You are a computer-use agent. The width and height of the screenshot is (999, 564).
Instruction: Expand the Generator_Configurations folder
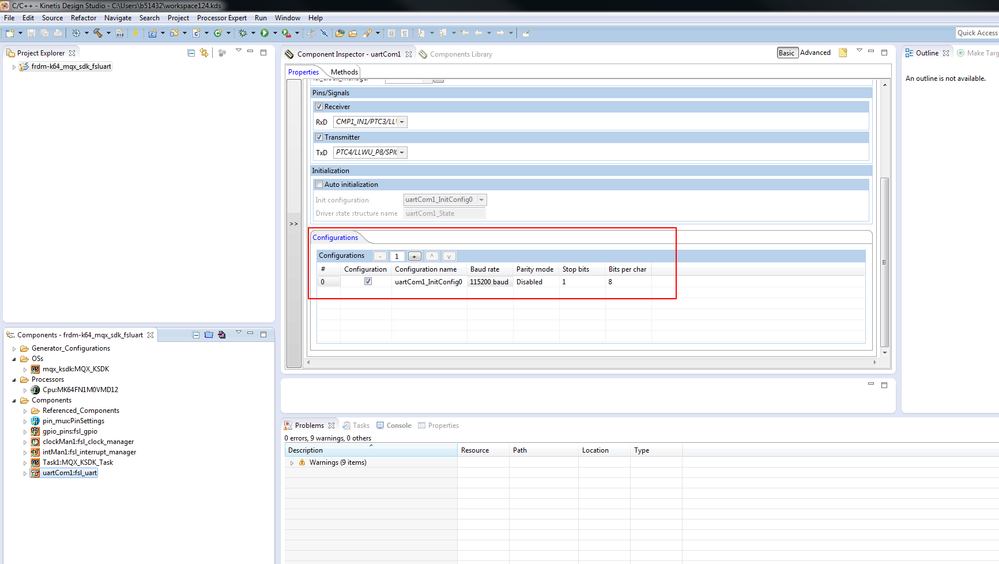click(14, 349)
